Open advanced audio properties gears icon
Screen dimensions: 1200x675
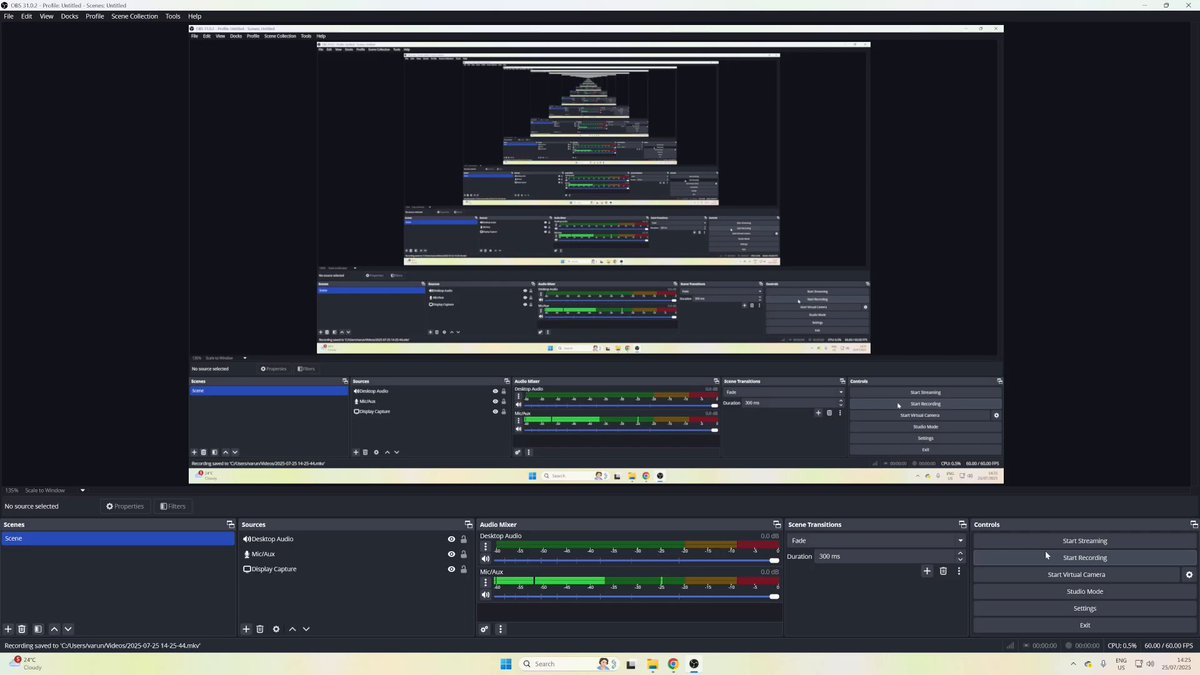coord(485,629)
